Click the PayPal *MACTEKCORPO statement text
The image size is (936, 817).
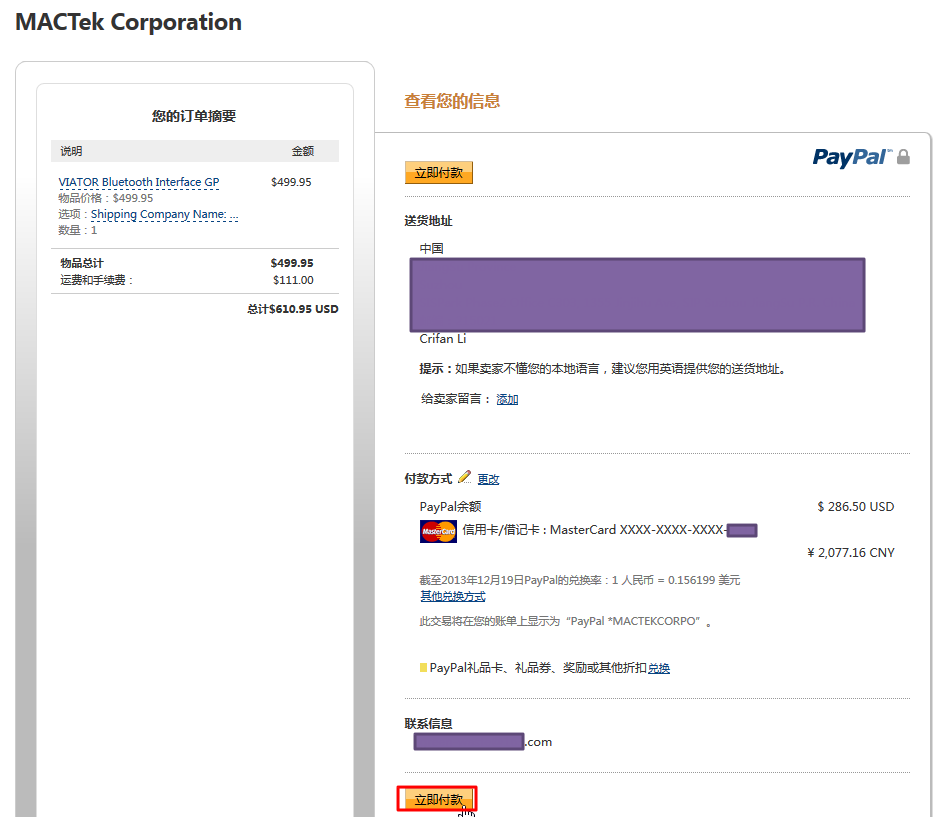click(x=633, y=621)
